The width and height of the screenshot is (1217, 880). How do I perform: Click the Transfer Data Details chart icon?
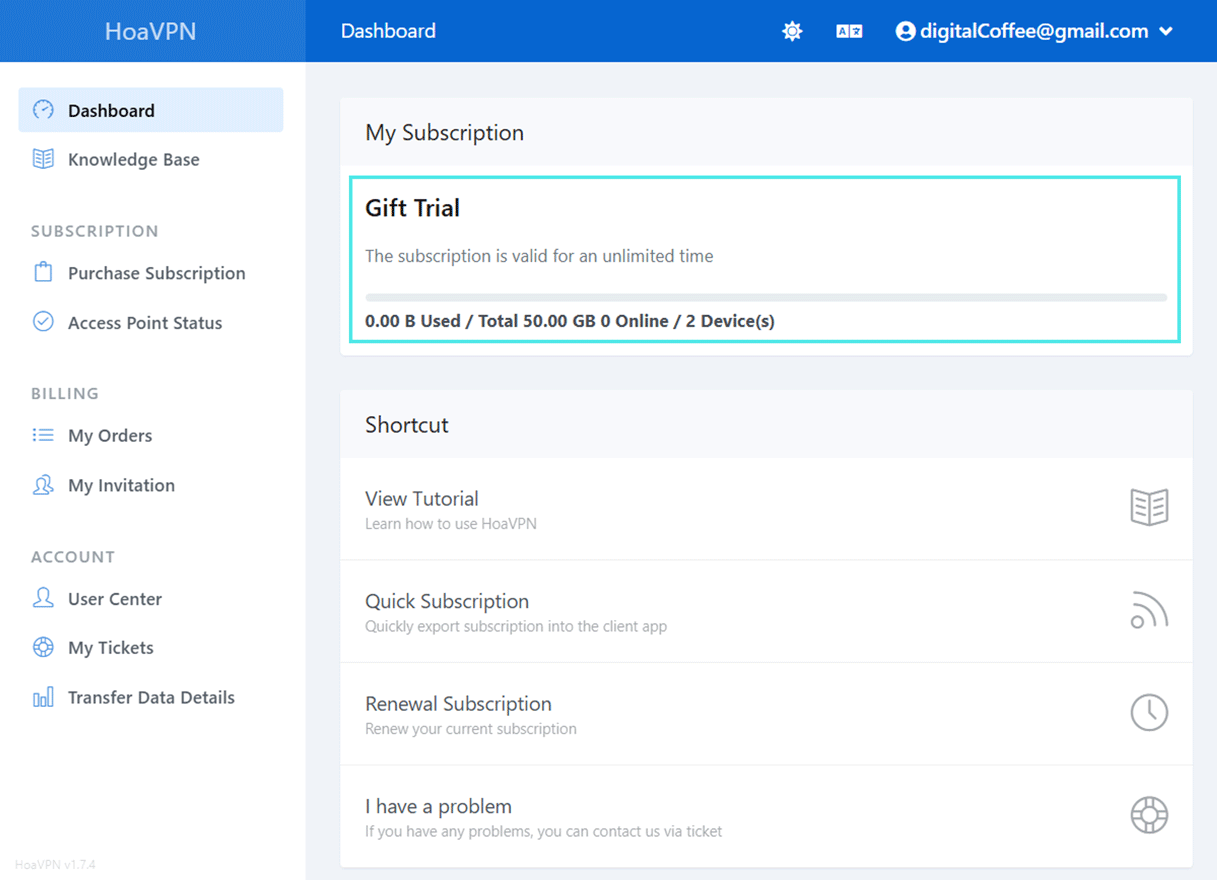tap(43, 698)
